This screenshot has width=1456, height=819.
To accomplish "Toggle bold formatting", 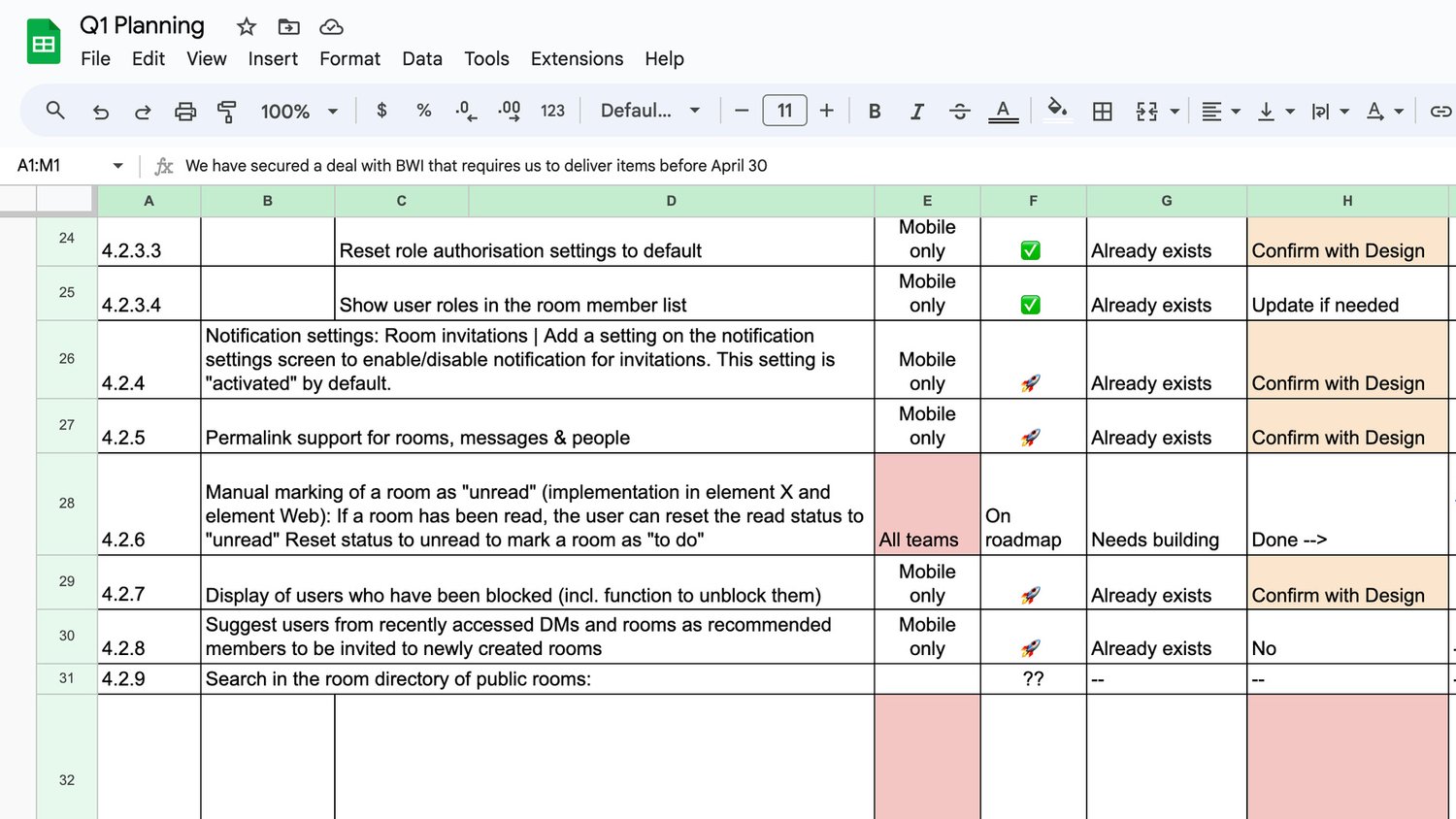I will click(x=875, y=112).
